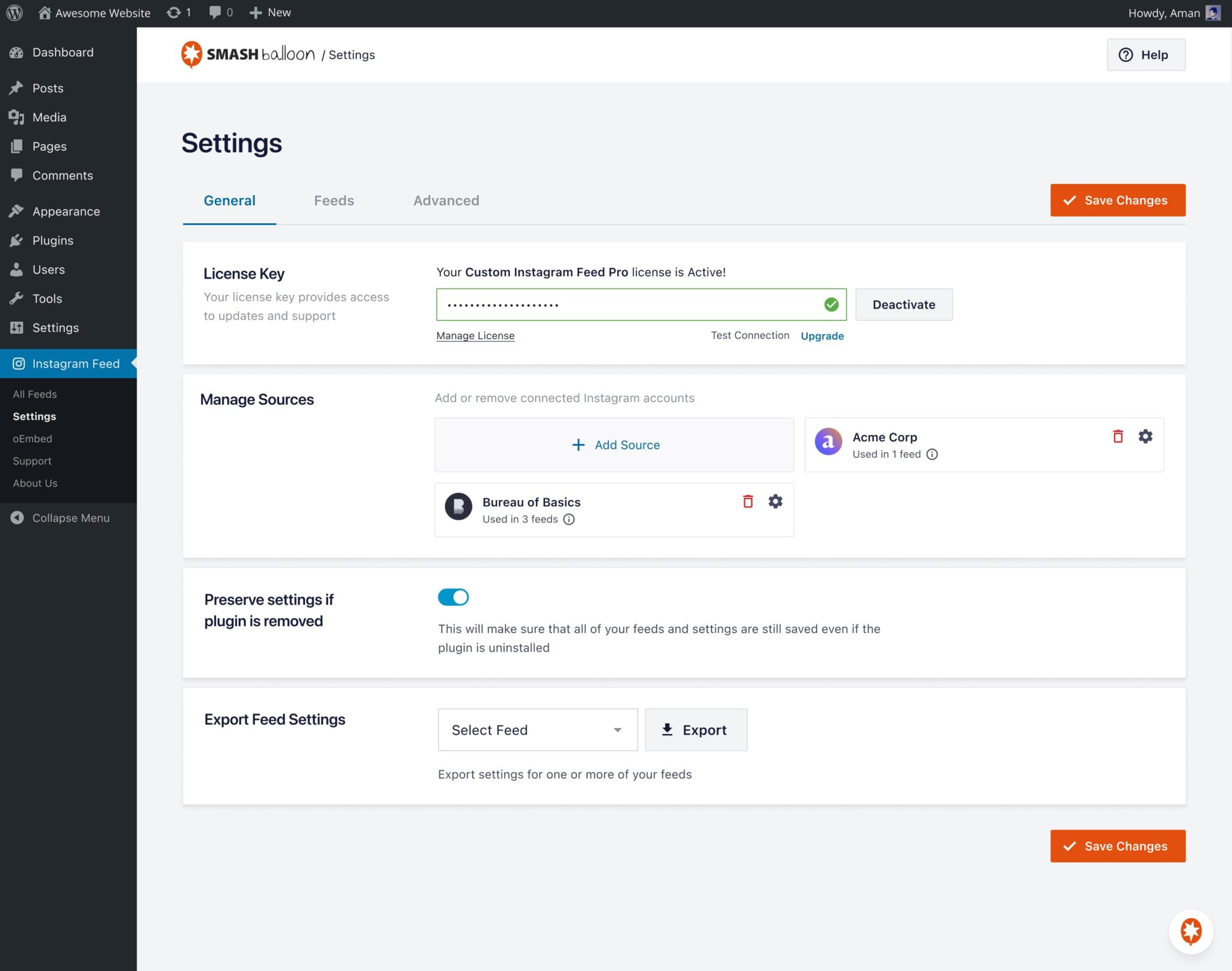Click the updates icon in admin bar
This screenshot has width=1232, height=971.
click(178, 13)
